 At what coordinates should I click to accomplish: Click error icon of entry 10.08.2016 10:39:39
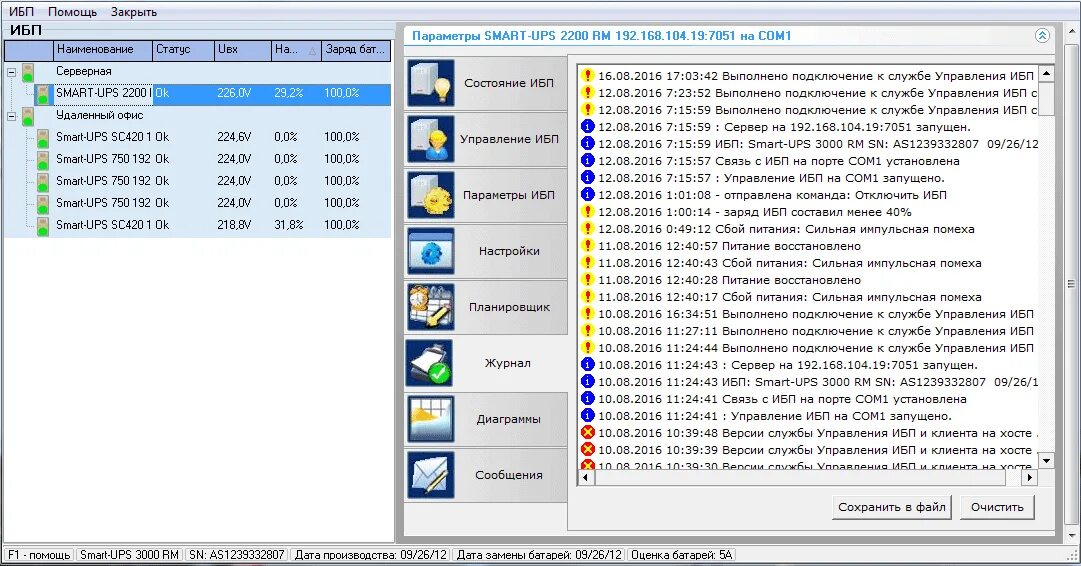coord(587,449)
